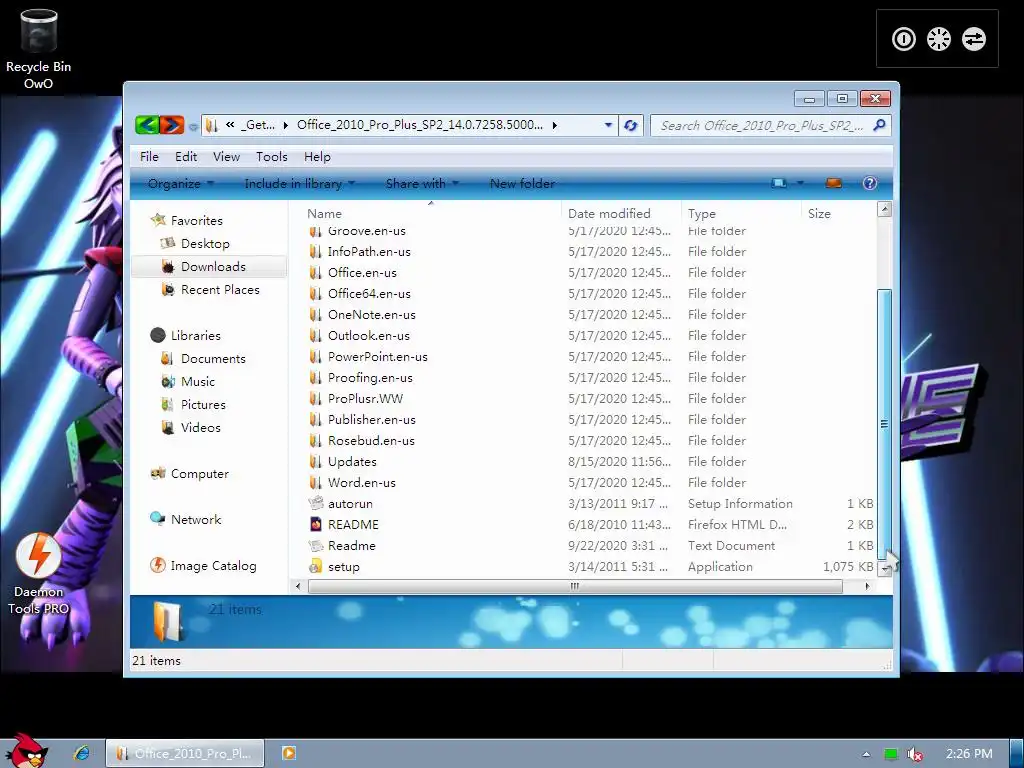The image size is (1024, 768).
Task: Sort by the Type column header
Action: 741,214
